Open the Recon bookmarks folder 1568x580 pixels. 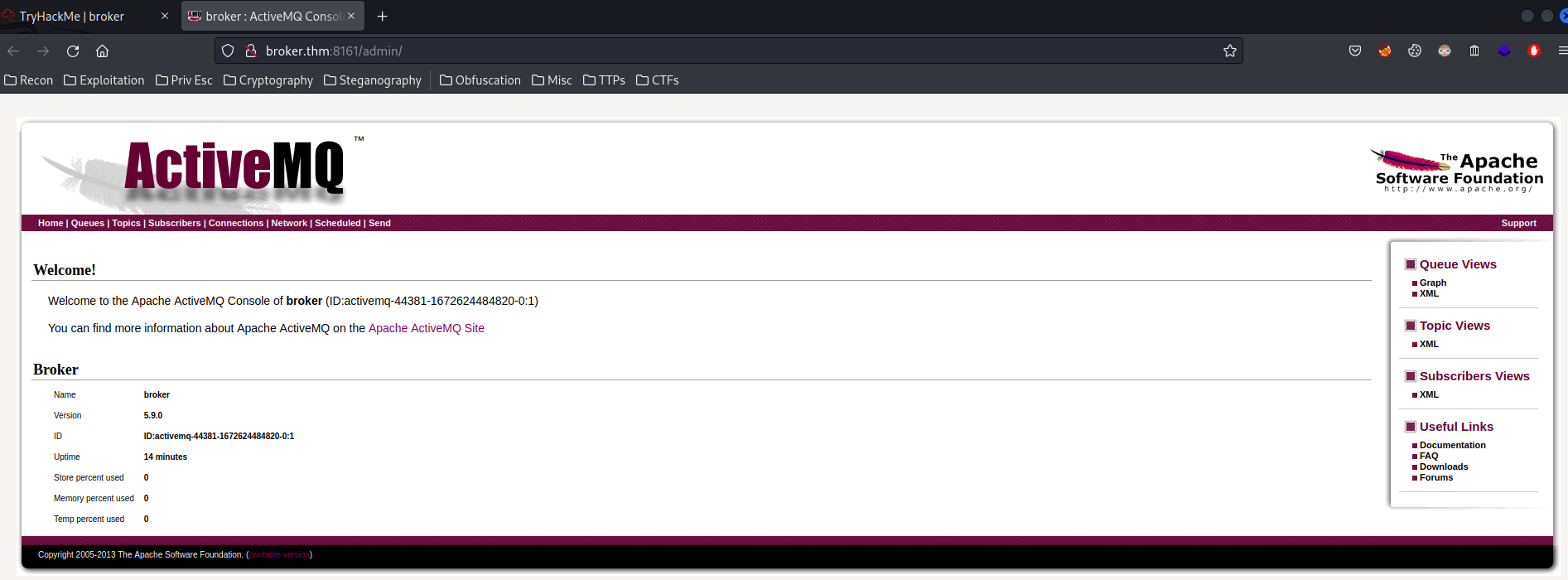pos(29,80)
